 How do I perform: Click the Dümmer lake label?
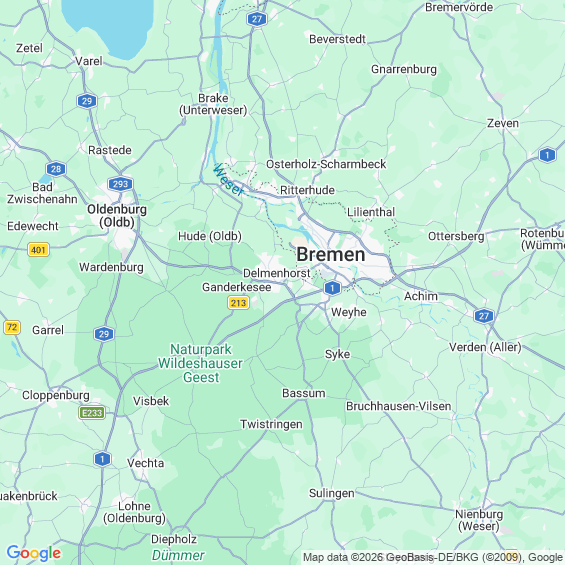coord(178,555)
